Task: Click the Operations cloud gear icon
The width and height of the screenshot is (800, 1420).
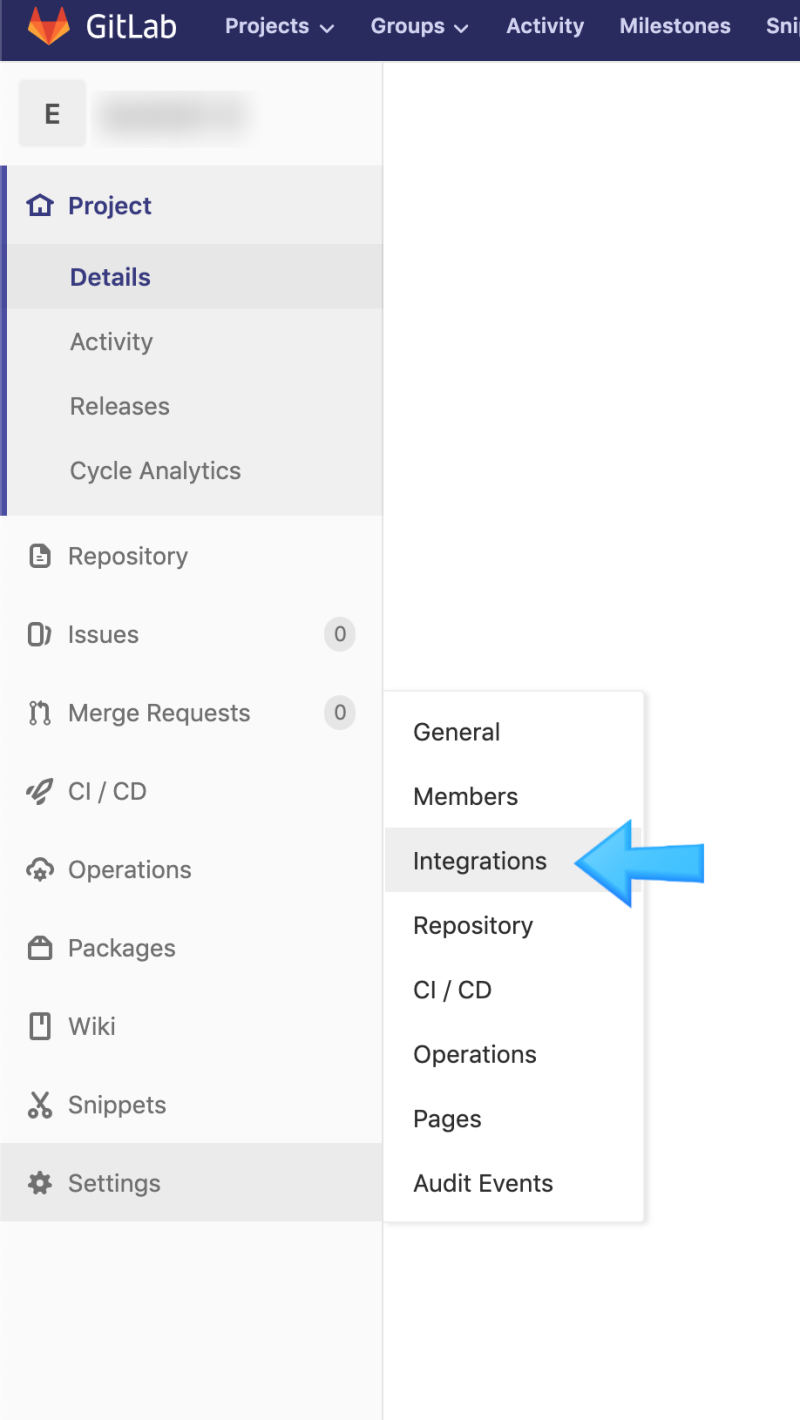Action: click(40, 870)
